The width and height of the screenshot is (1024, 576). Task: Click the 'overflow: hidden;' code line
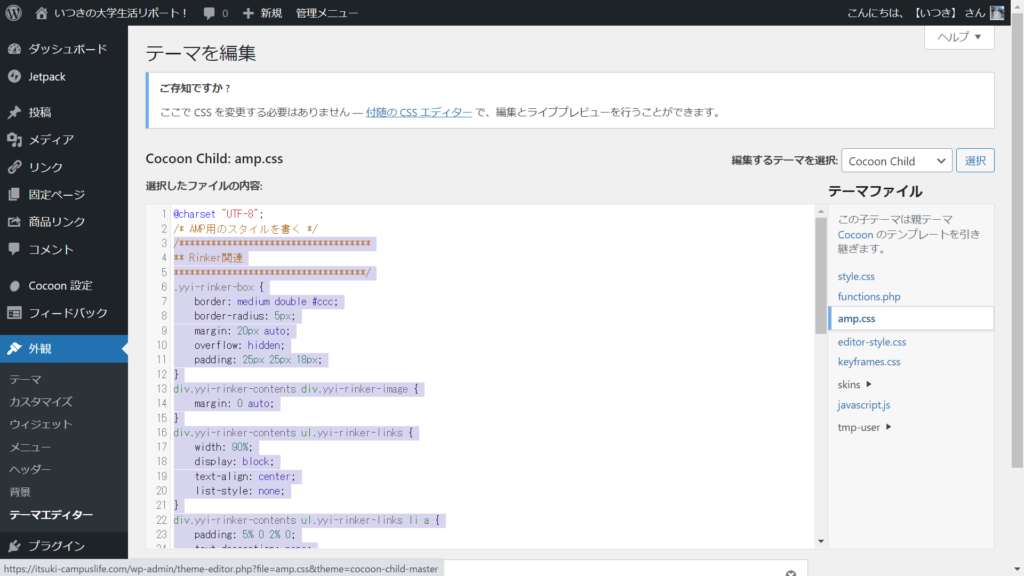[x=239, y=345]
